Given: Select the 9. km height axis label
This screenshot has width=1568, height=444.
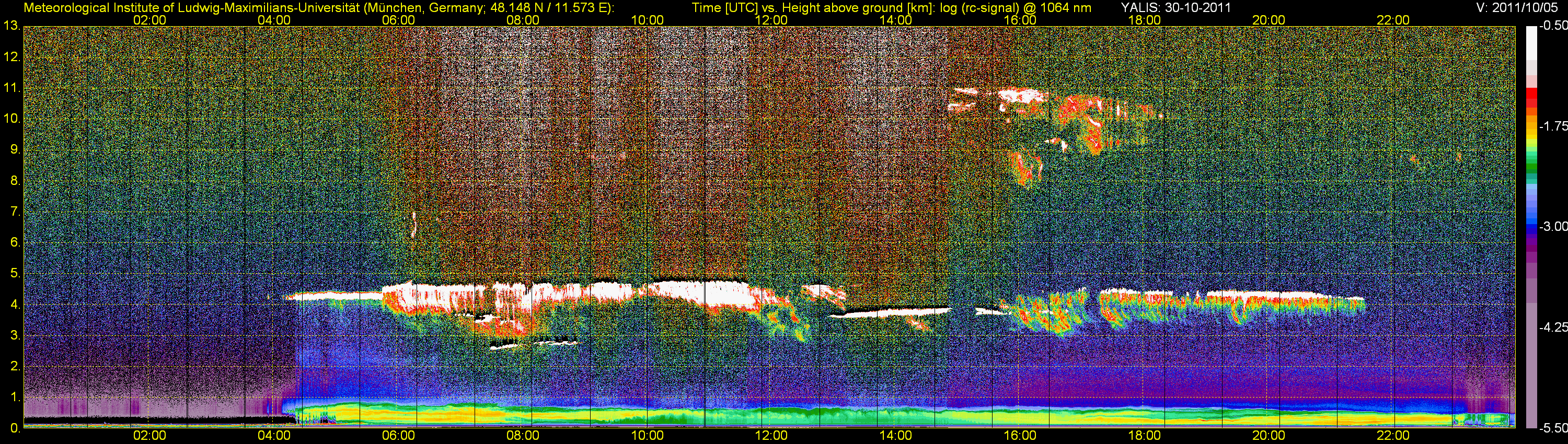Looking at the screenshot, I should click(15, 149).
